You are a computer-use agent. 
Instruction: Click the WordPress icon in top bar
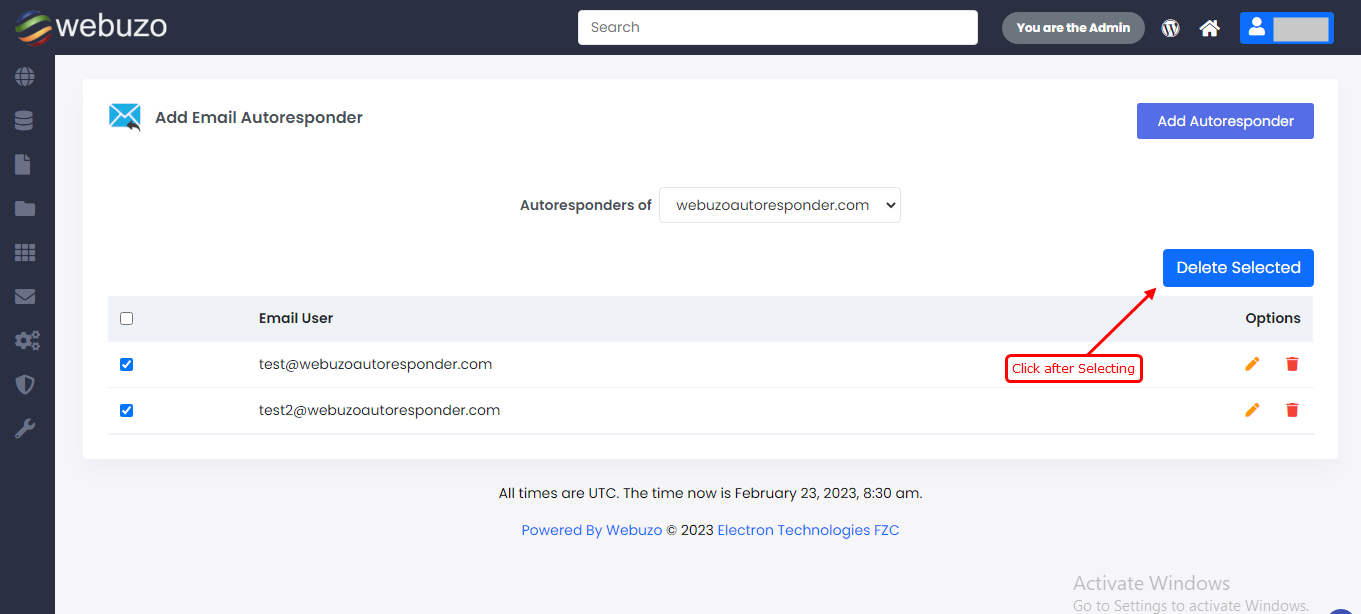tap(1170, 28)
